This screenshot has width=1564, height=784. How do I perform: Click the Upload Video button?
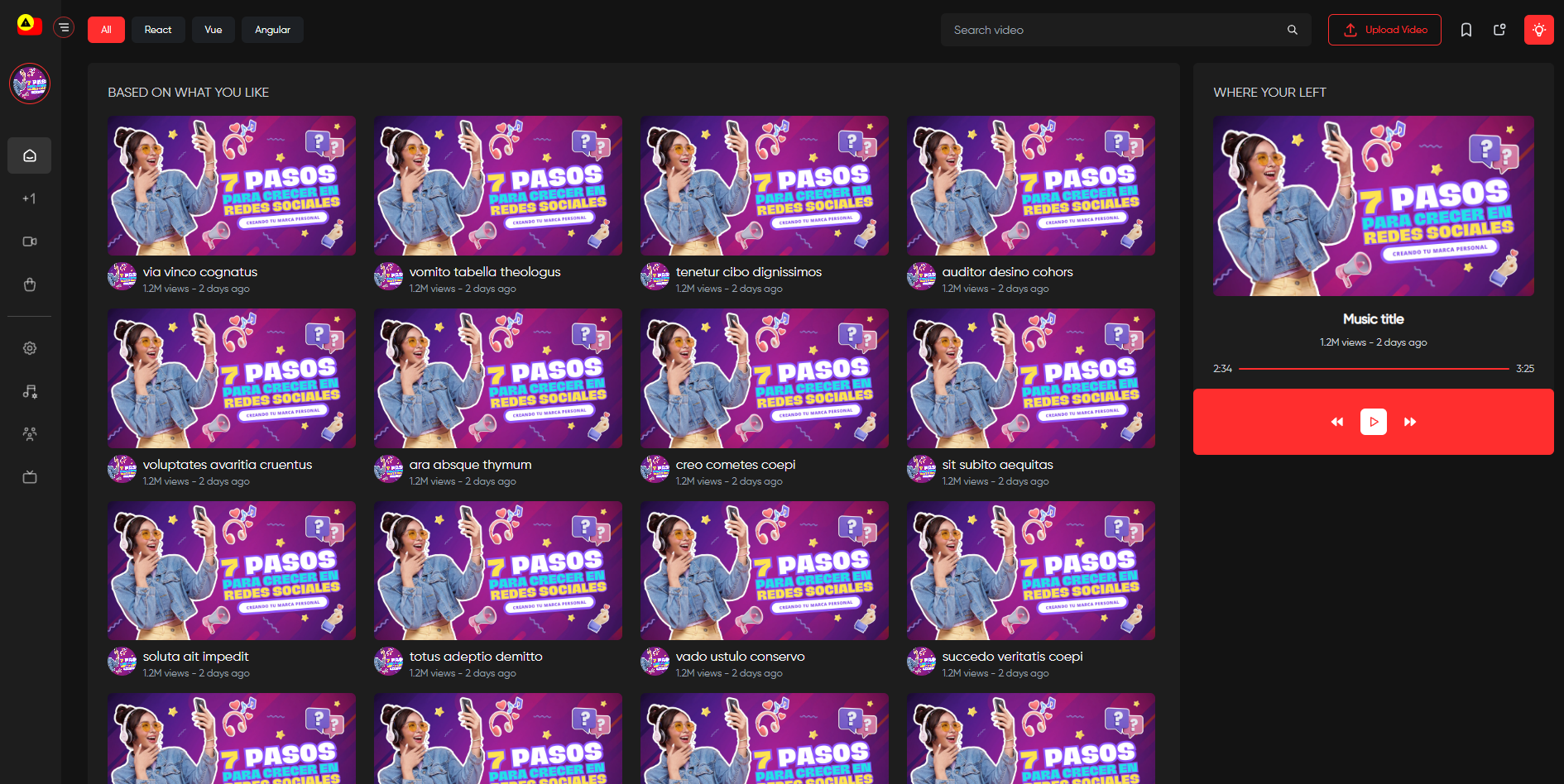(1384, 30)
